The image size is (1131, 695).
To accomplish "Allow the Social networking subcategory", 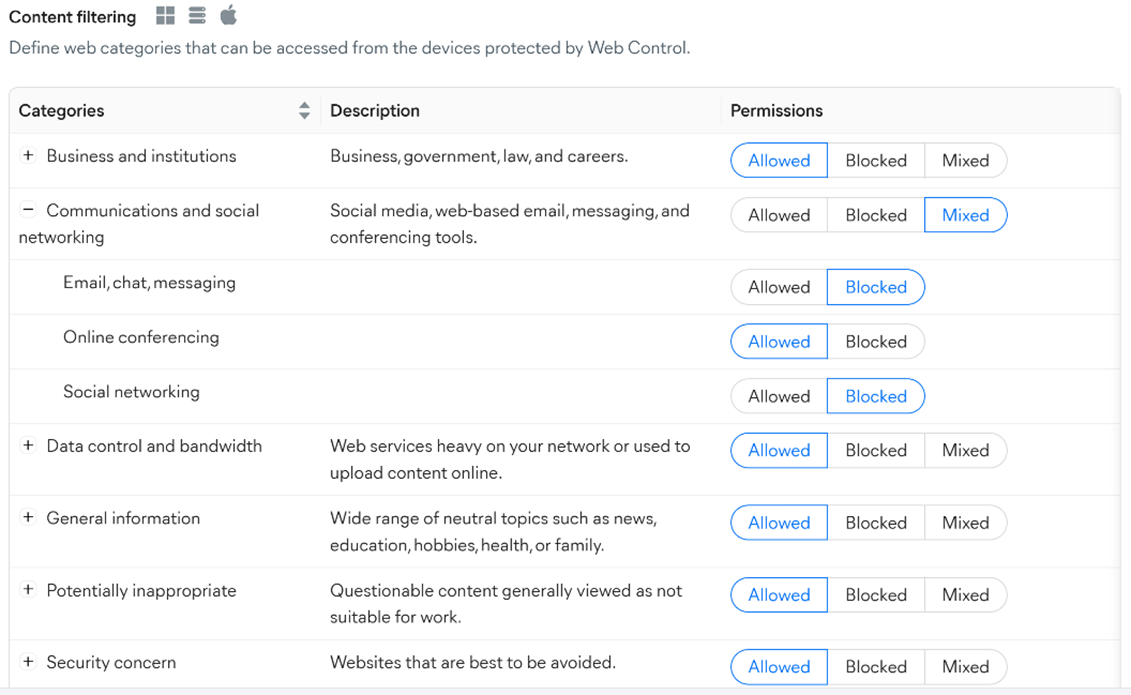I will tap(779, 396).
